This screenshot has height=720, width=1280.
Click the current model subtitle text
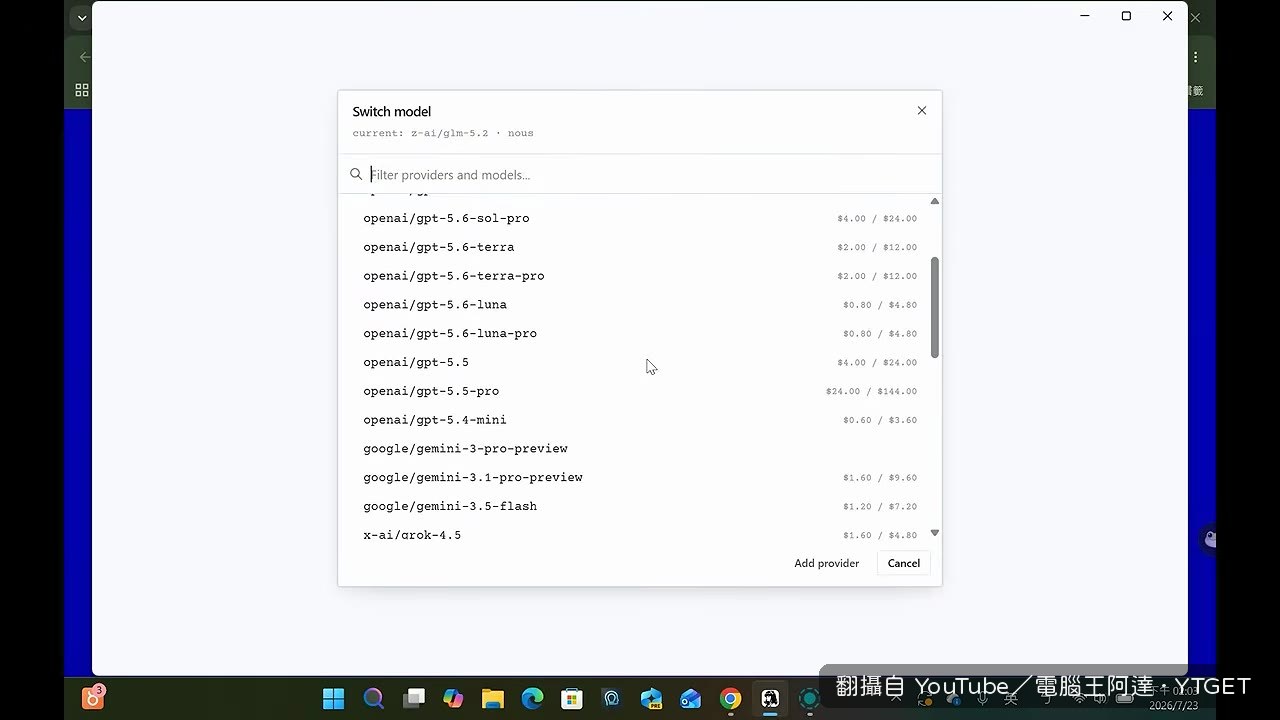point(443,133)
